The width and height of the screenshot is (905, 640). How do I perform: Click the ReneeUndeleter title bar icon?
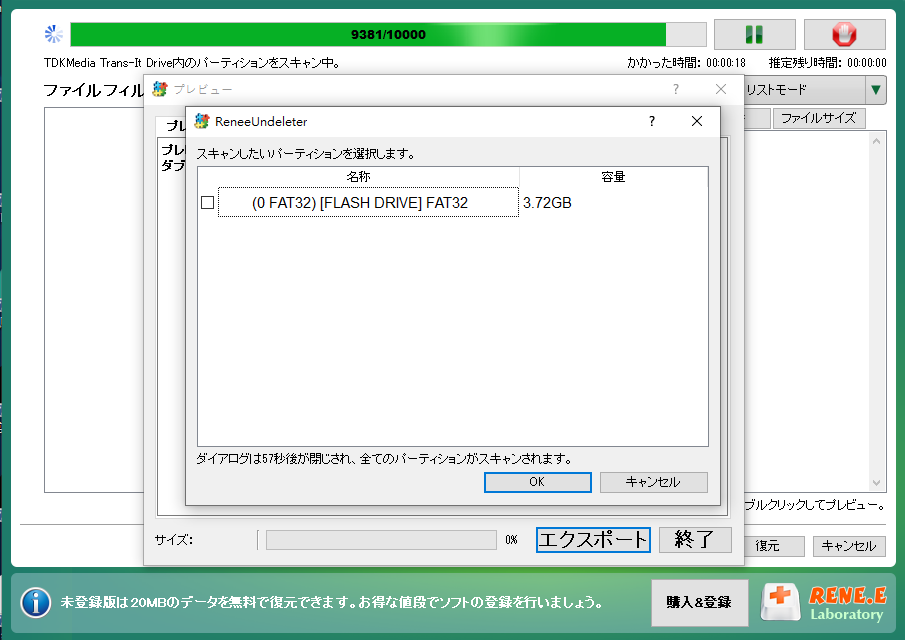pos(201,121)
